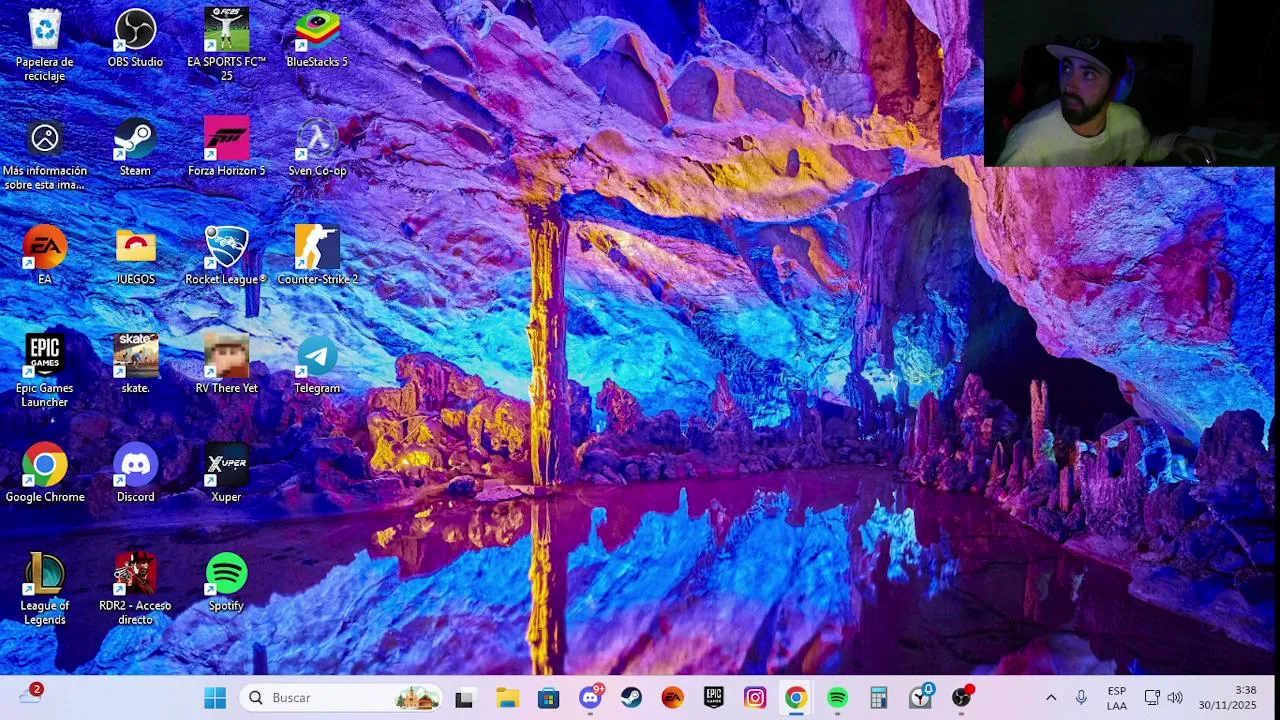
Task: Open Steam from the taskbar
Action: pos(631,698)
